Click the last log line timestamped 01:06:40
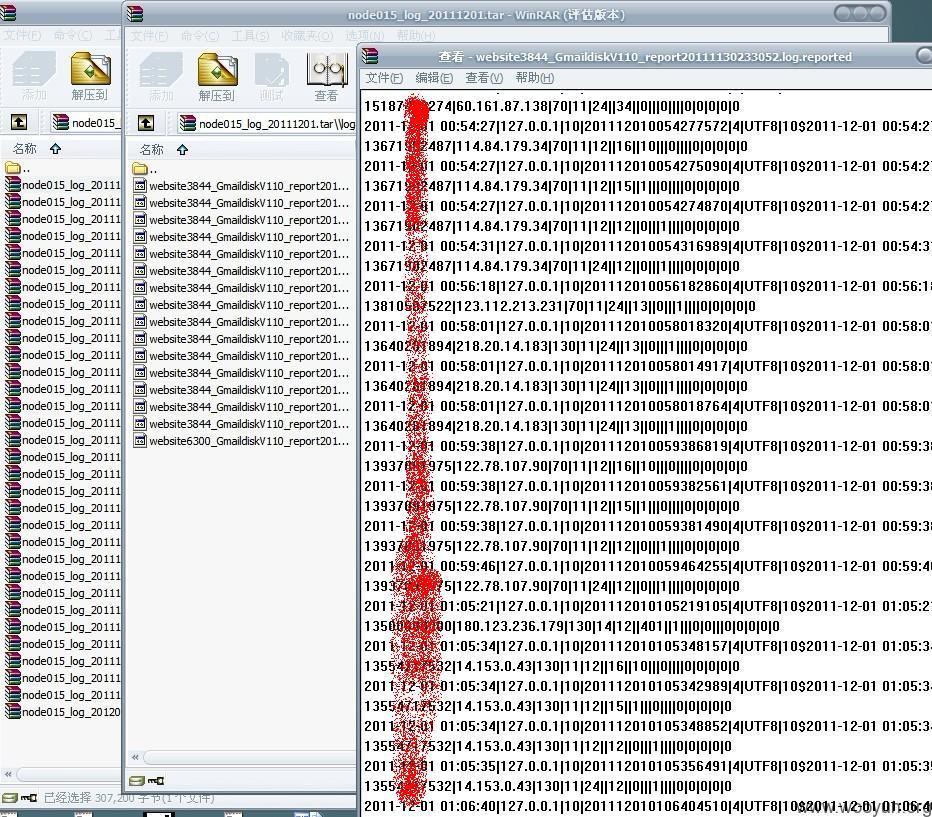 coord(648,806)
